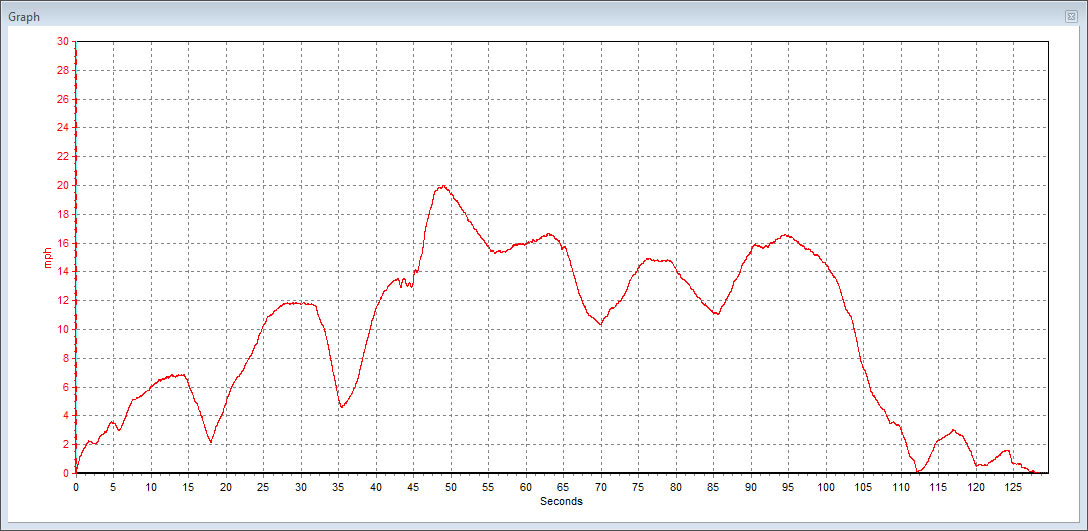Screen dimensions: 1088x531
Task: Click the curve peak near 95 seconds
Action: [786, 235]
